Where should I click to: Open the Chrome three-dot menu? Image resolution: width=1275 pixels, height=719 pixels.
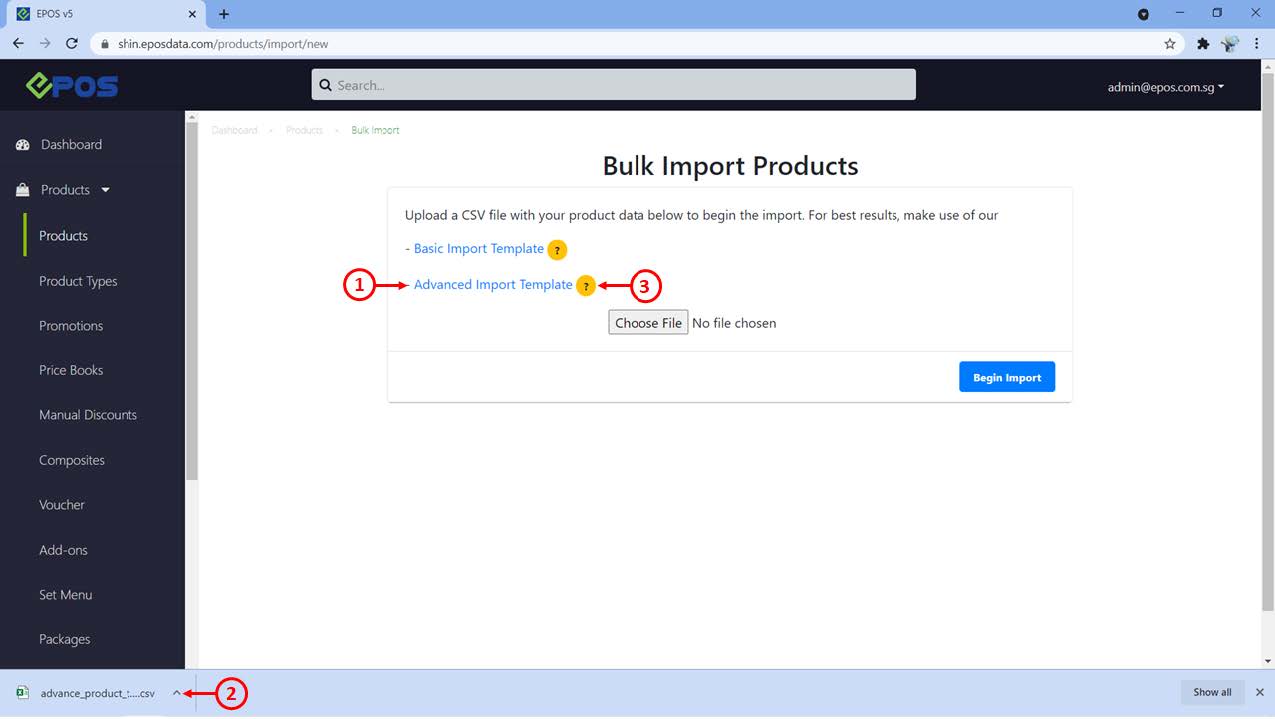pos(1258,44)
